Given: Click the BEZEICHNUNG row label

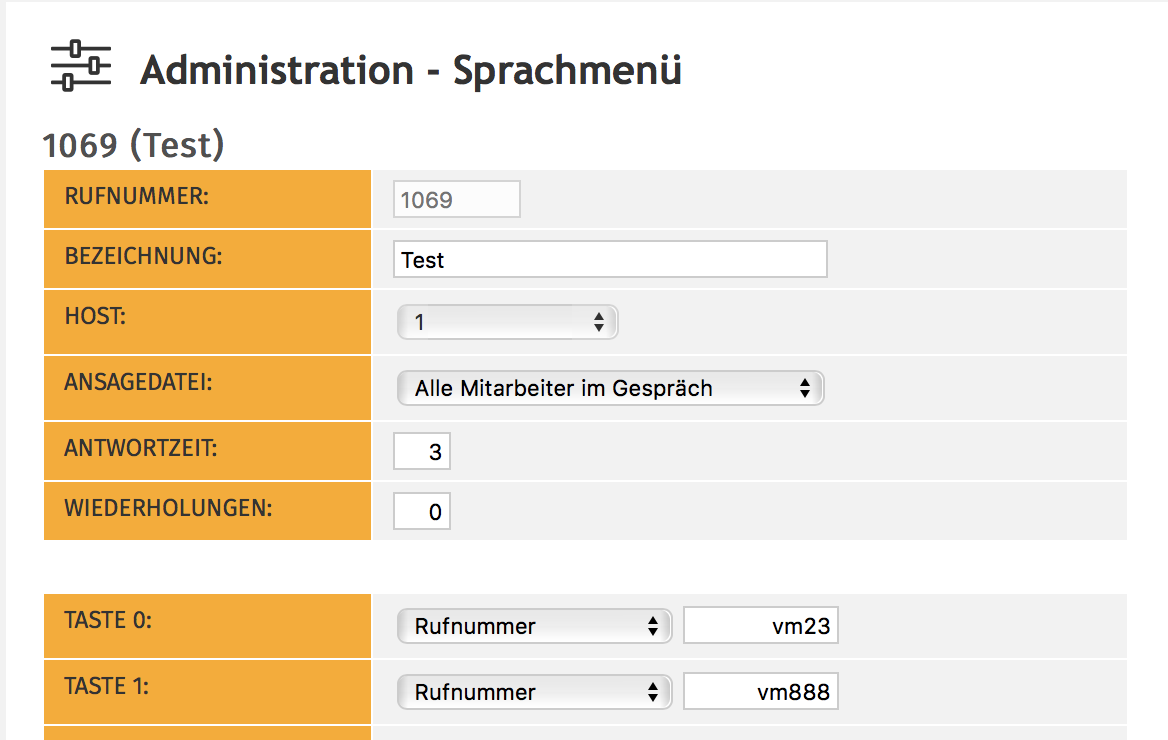Looking at the screenshot, I should pos(143,256).
